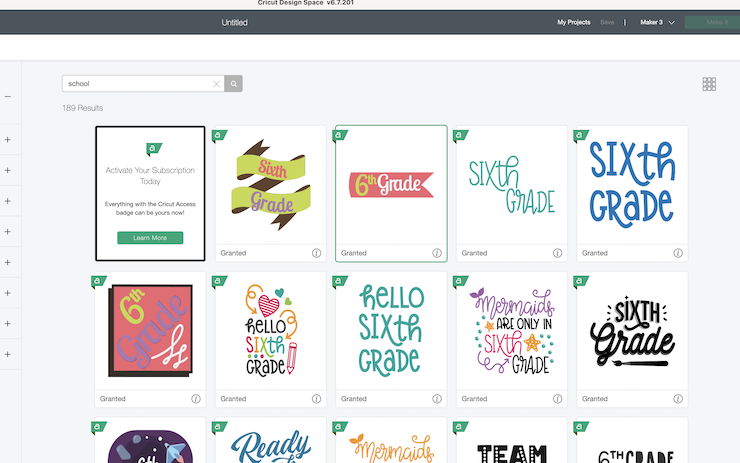This screenshot has width=740, height=463.
Task: Open info for blue Sixth Grade image
Action: click(x=678, y=253)
